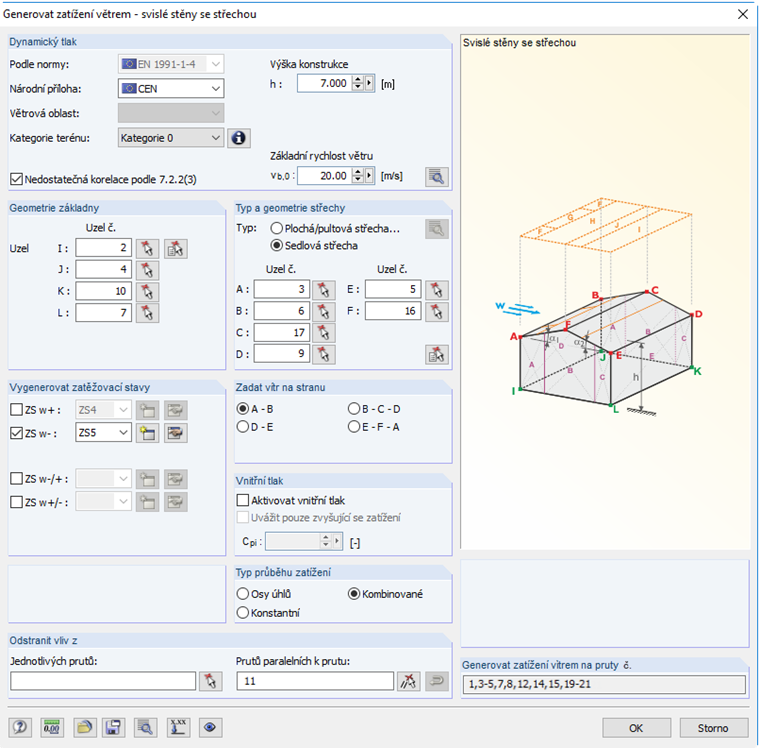
Task: Pick node I graphically
Action: coord(147,249)
